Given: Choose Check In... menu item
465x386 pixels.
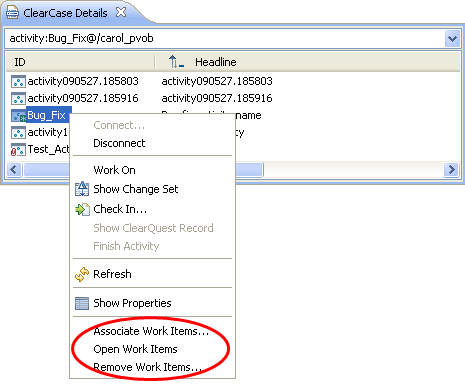Looking at the screenshot, I should [x=120, y=209].
